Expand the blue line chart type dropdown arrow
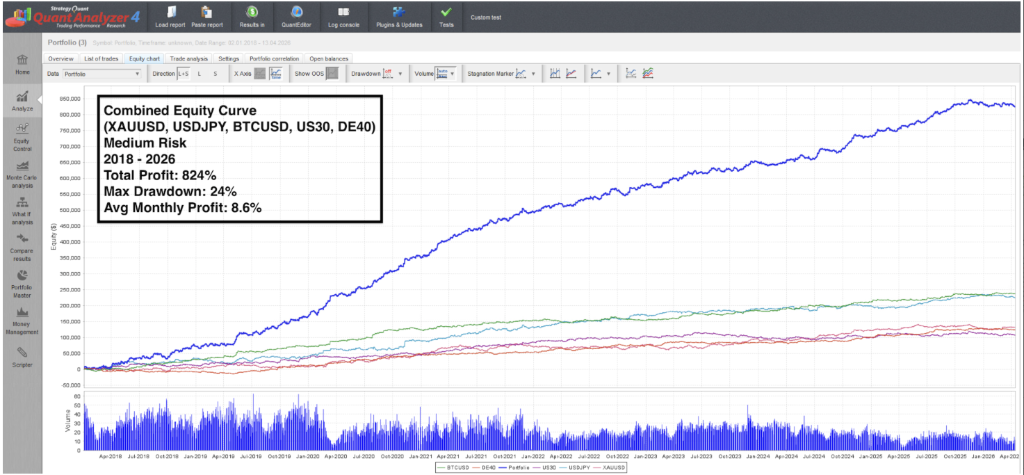Viewport: 1024px width, 475px height. pos(609,74)
